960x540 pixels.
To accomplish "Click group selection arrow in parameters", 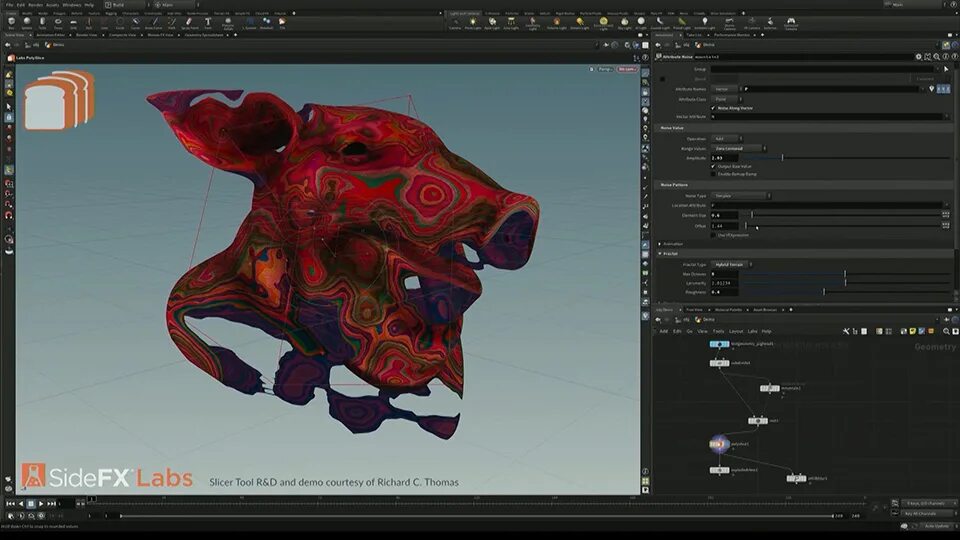I will (946, 69).
